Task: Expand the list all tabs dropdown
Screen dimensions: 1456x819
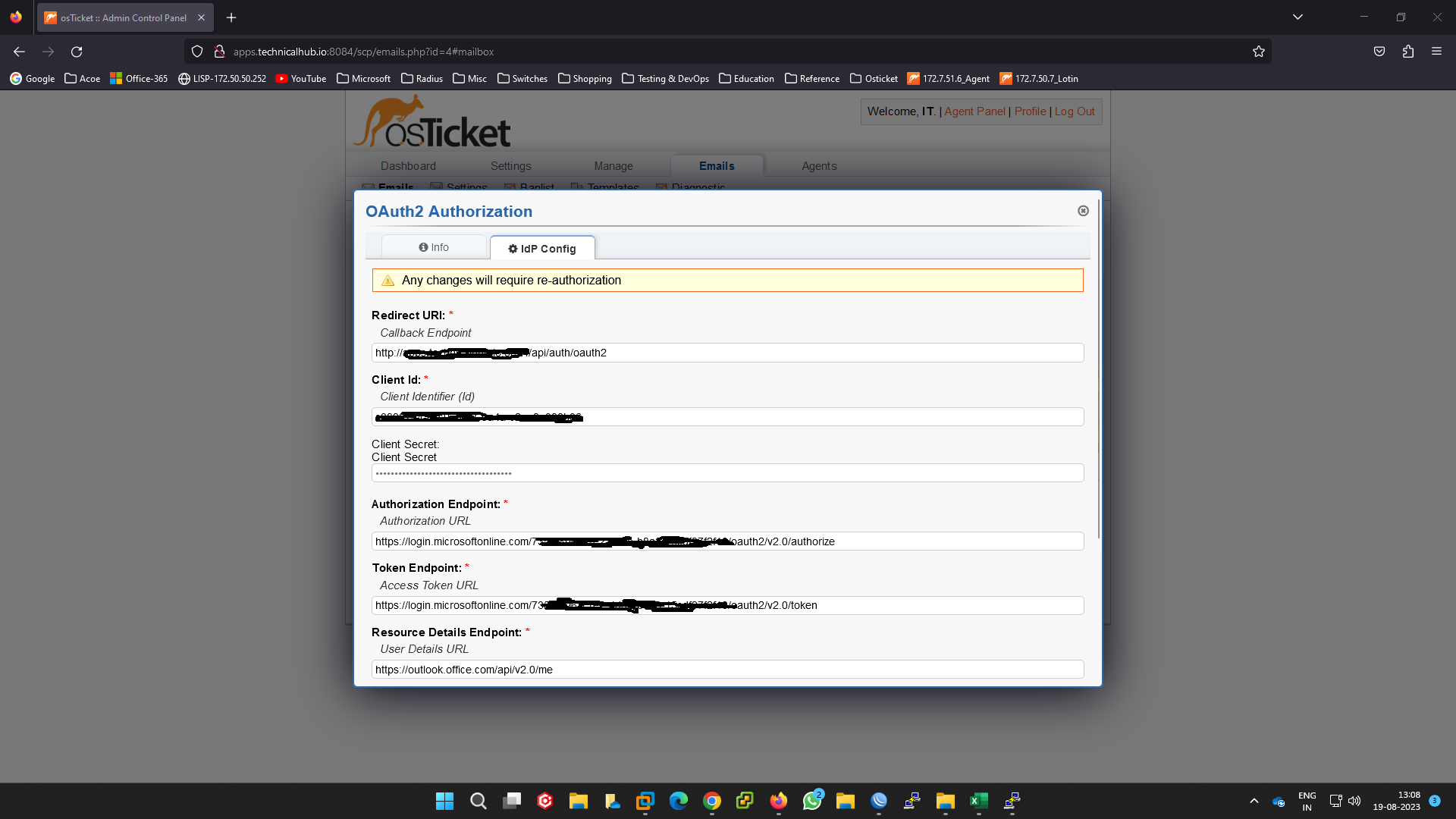Action: tap(1298, 17)
